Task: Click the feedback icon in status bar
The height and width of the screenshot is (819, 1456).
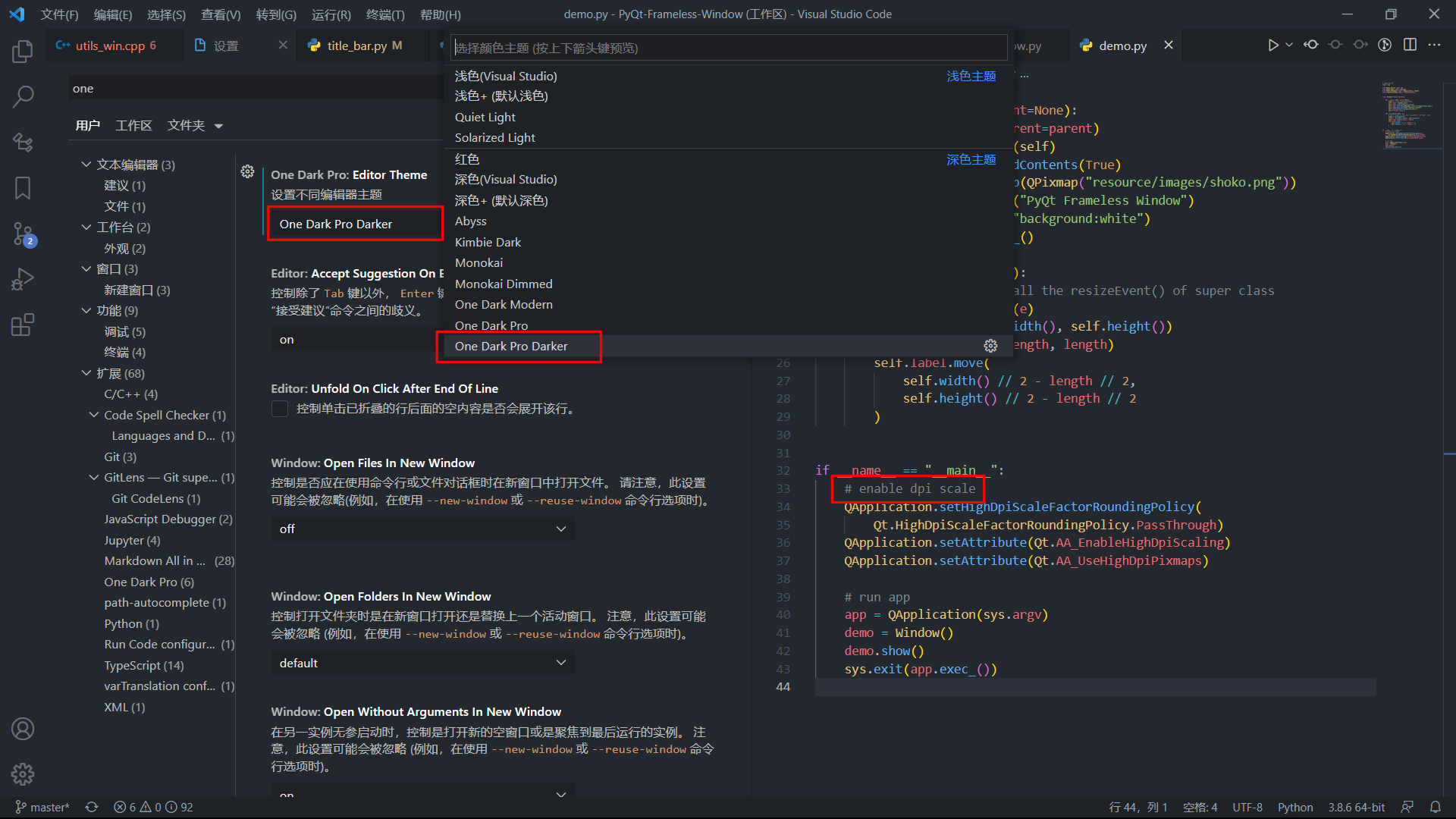Action: click(x=1407, y=808)
